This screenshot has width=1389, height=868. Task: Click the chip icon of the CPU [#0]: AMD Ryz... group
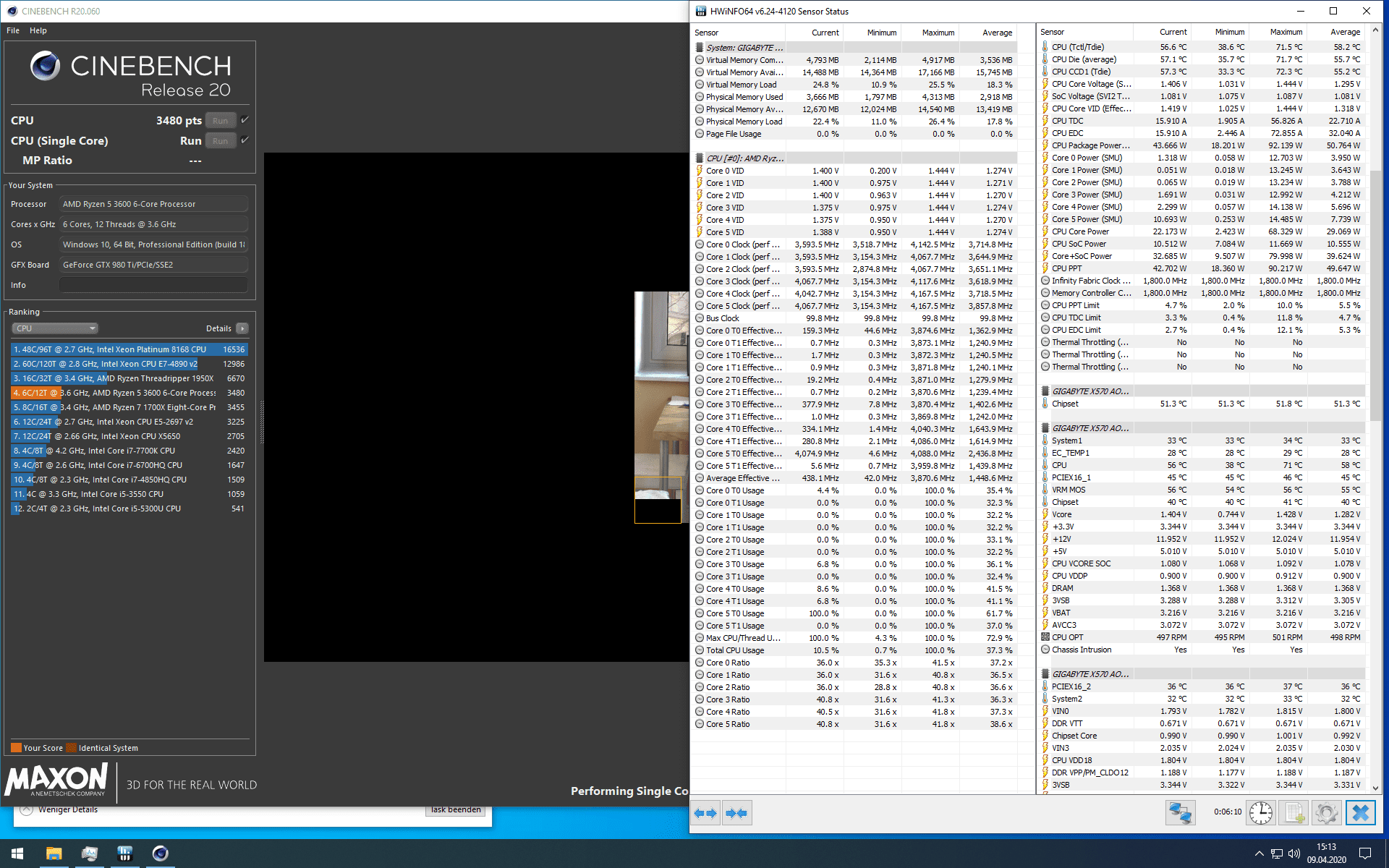(700, 158)
